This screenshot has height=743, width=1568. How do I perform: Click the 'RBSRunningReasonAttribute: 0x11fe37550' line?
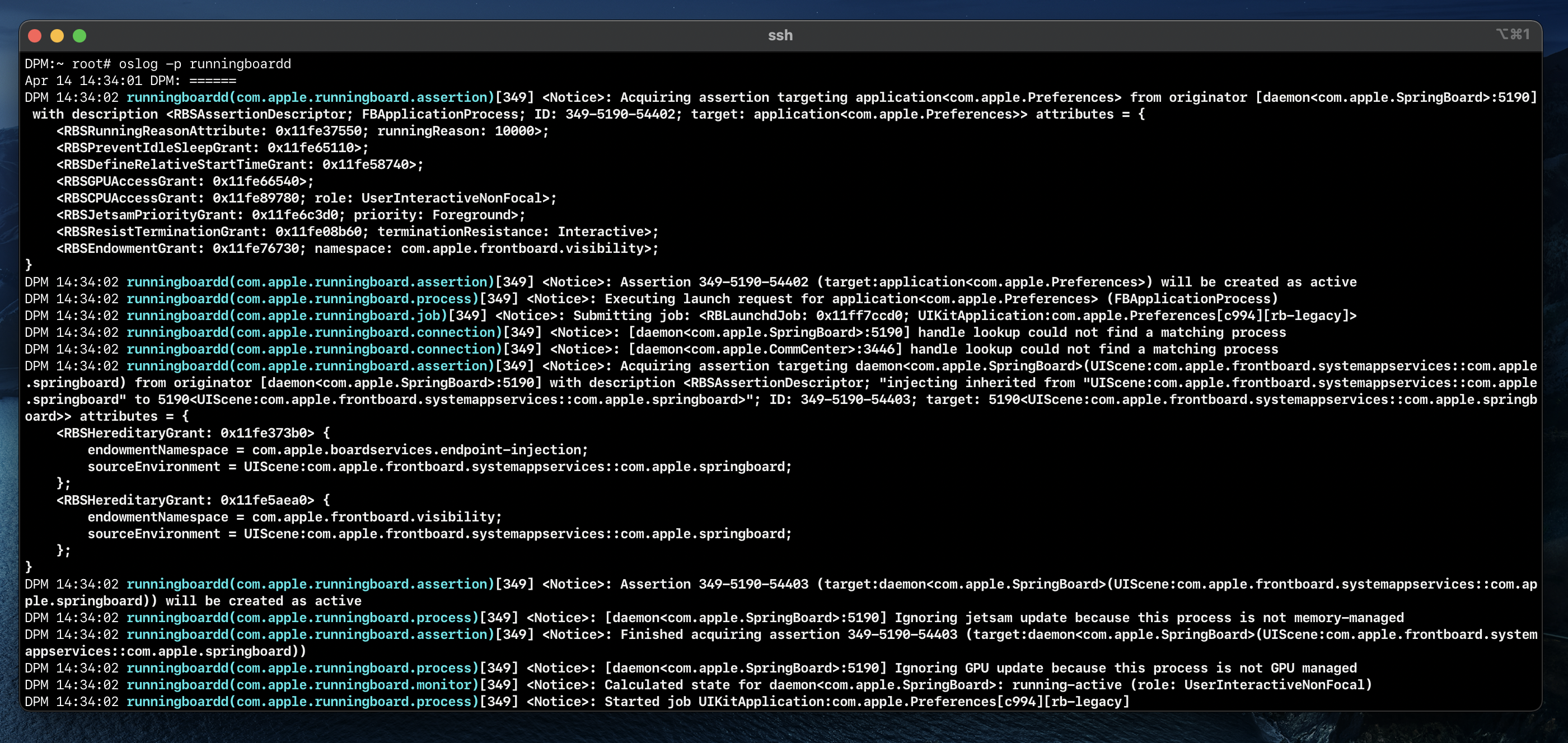[302, 131]
